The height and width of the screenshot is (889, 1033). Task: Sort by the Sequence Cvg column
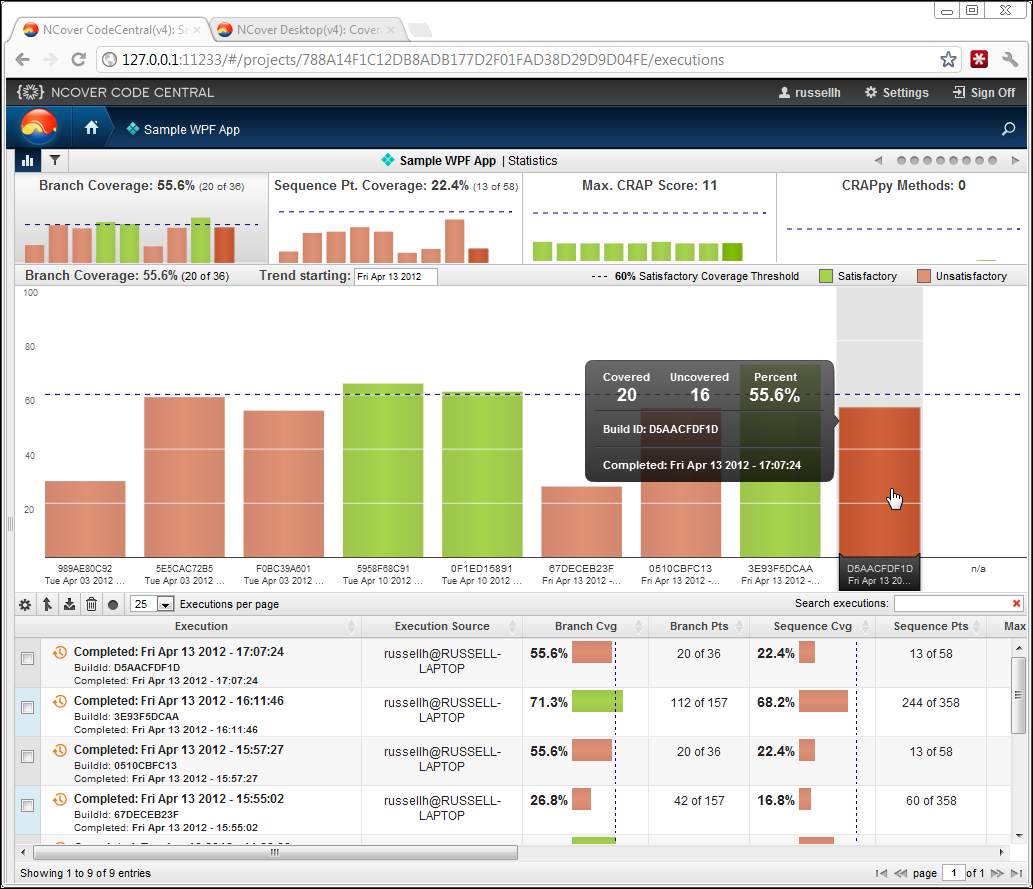[812, 626]
